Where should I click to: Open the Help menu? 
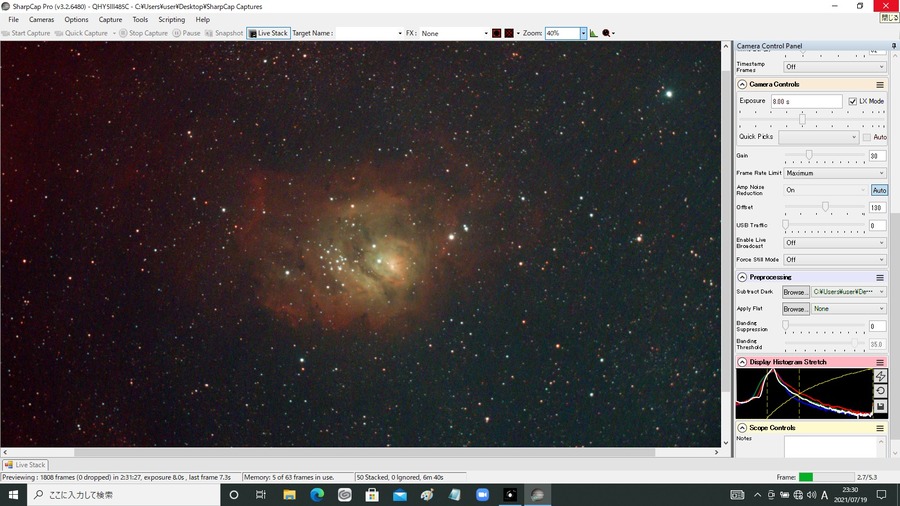click(x=203, y=20)
